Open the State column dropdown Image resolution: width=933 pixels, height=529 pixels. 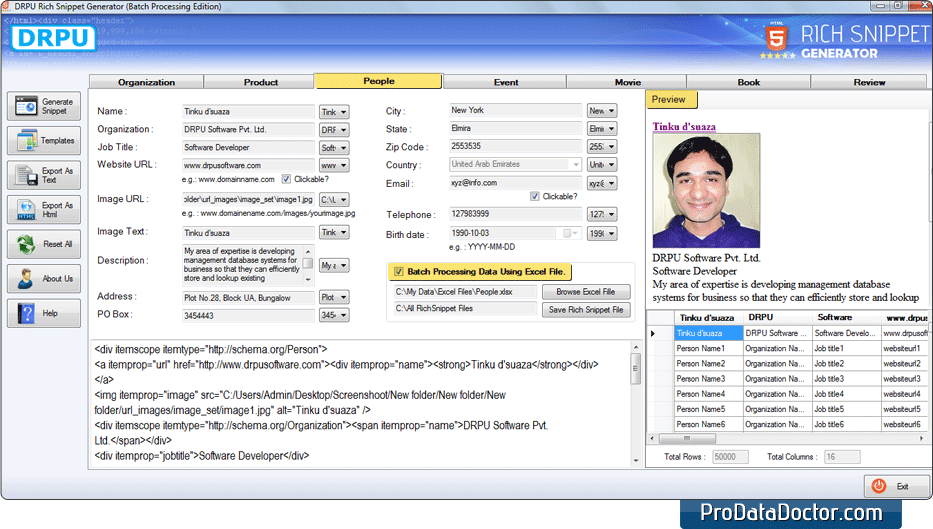[x=602, y=129]
